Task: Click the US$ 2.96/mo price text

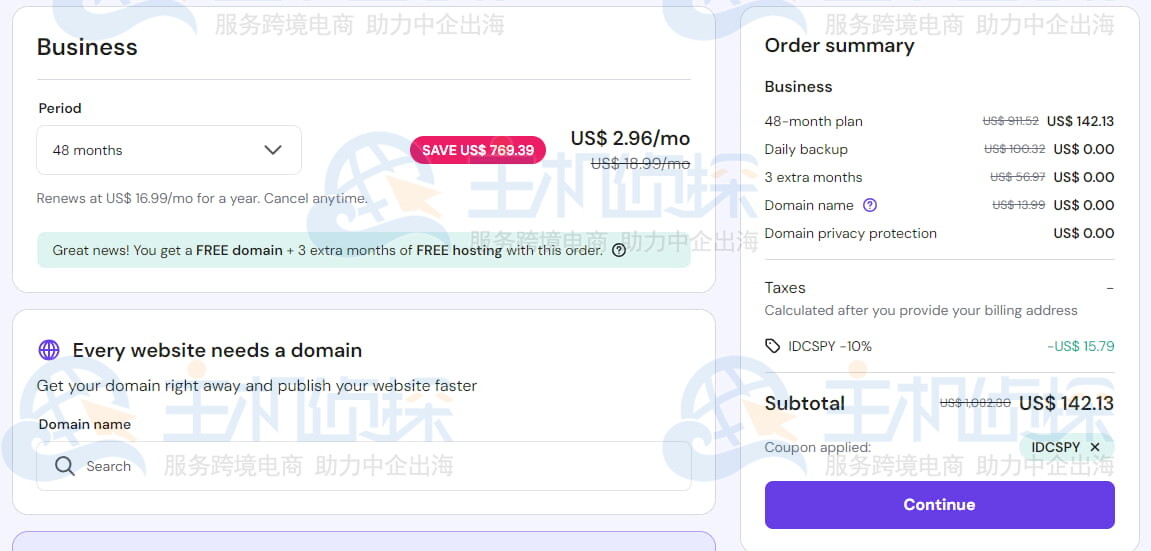Action: pyautogui.click(x=630, y=138)
